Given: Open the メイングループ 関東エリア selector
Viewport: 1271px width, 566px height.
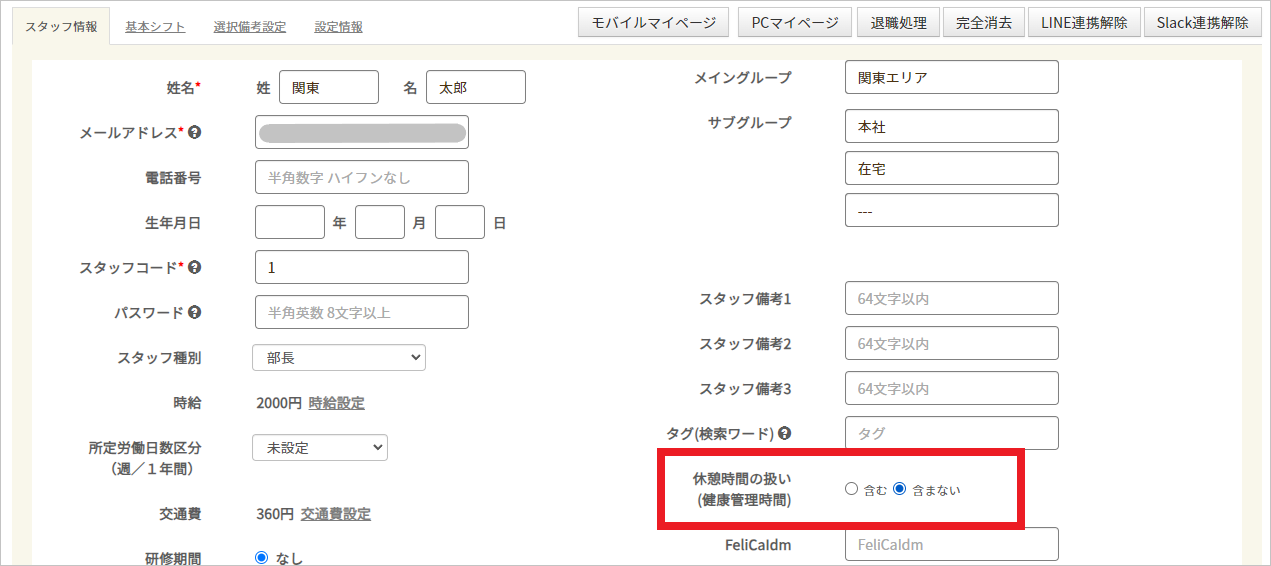Looking at the screenshot, I should 951,77.
